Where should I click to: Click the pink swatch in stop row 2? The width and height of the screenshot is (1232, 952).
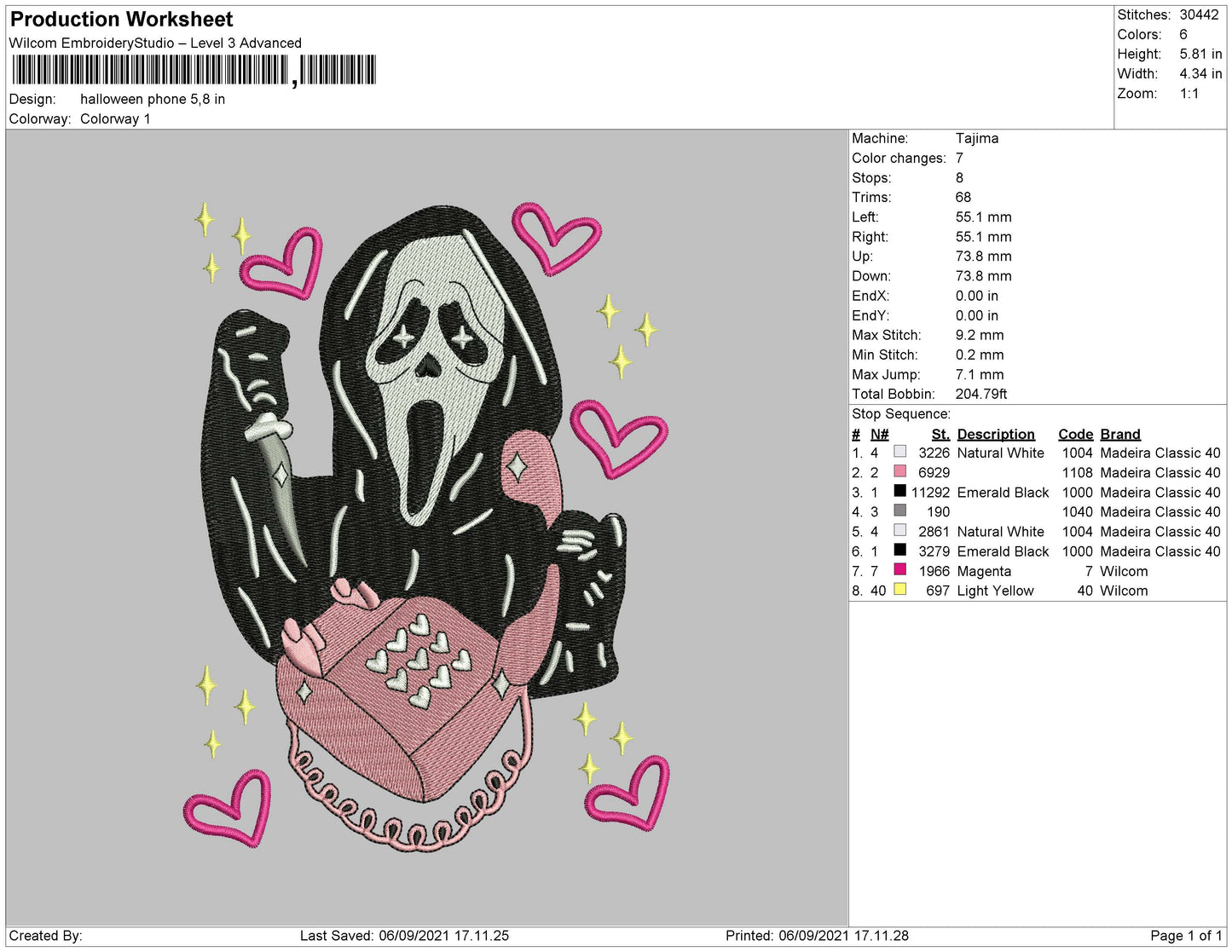[x=899, y=471]
